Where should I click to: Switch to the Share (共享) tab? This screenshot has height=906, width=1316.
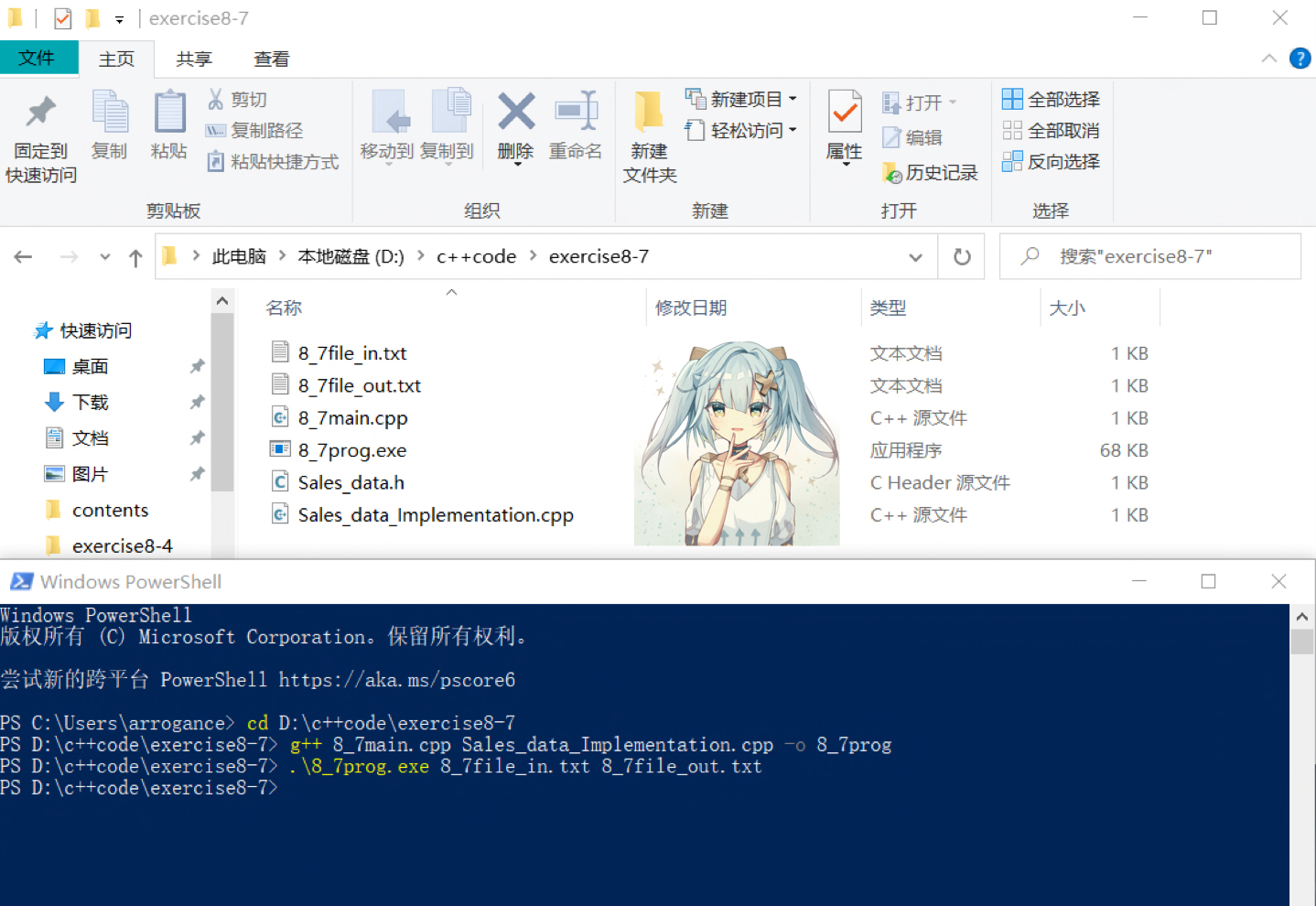click(194, 59)
